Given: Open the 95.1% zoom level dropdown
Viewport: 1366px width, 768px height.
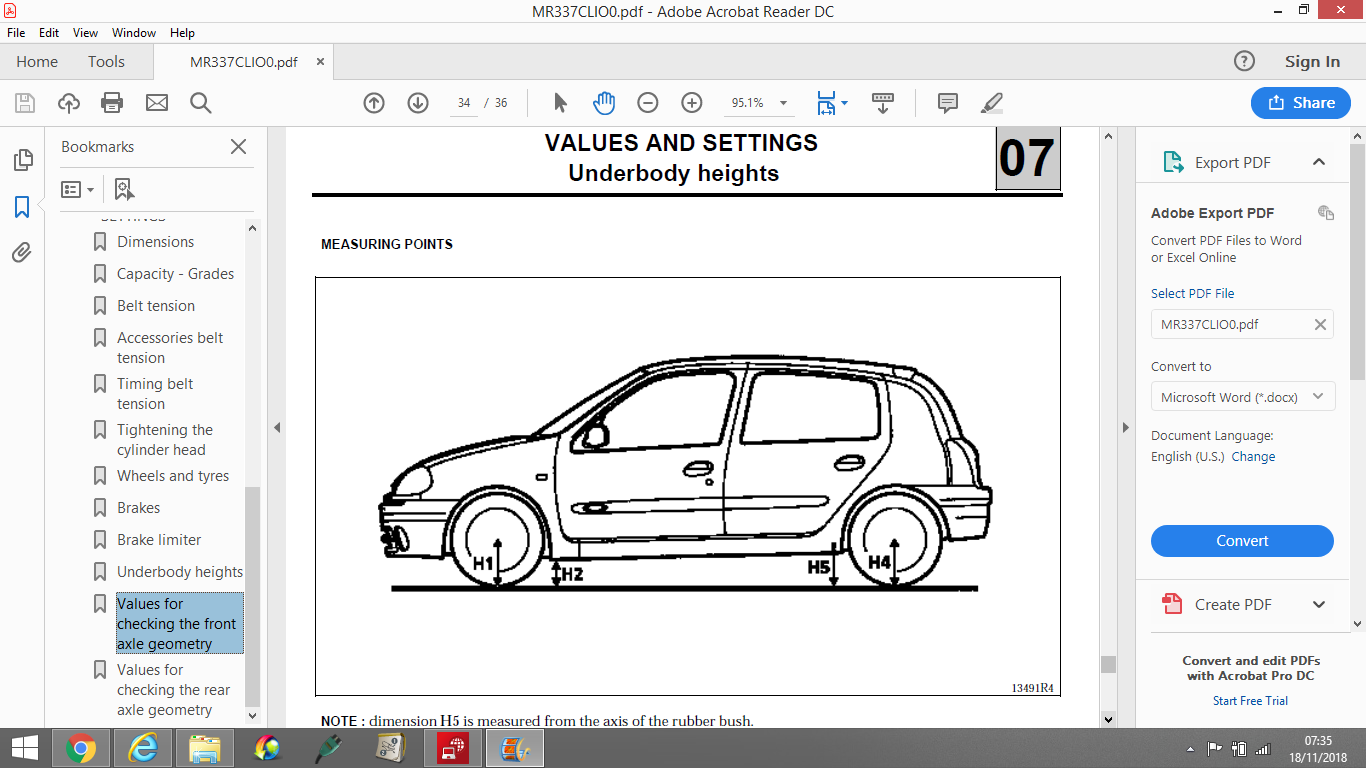Looking at the screenshot, I should (x=759, y=103).
